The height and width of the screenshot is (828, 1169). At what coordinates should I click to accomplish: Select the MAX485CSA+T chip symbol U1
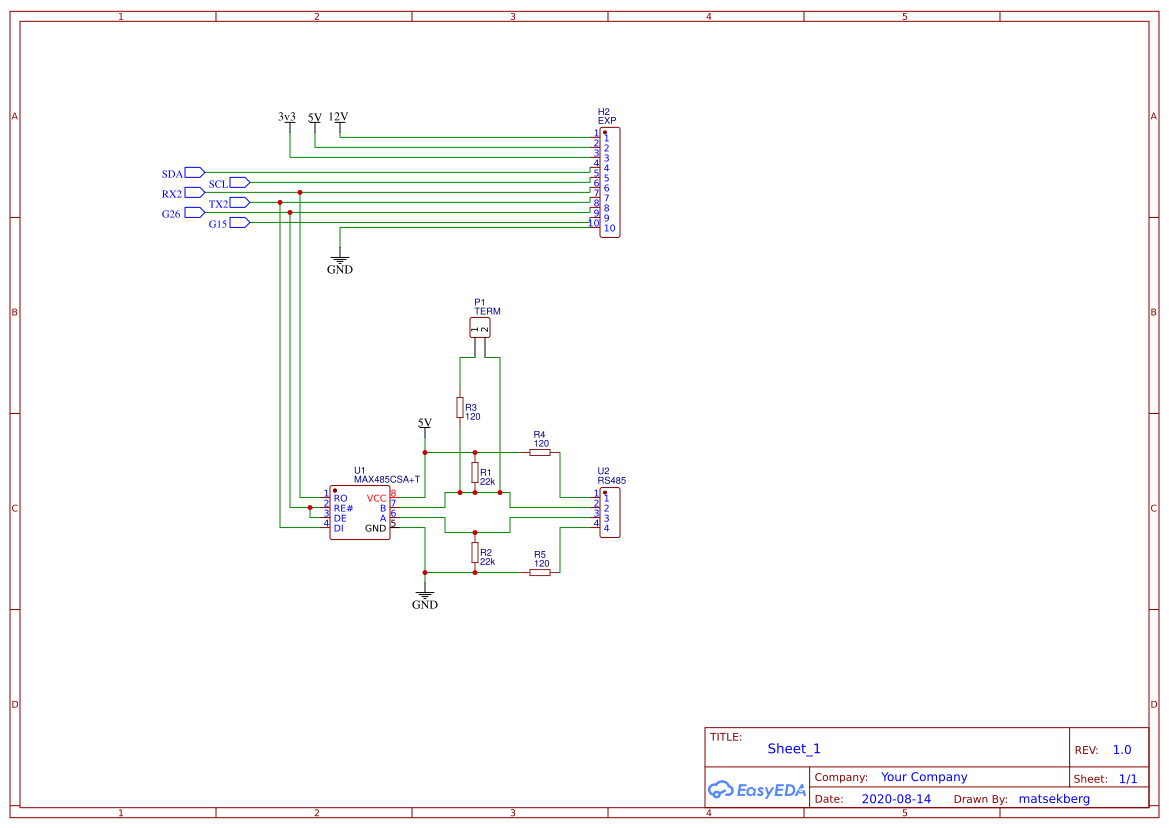360,510
